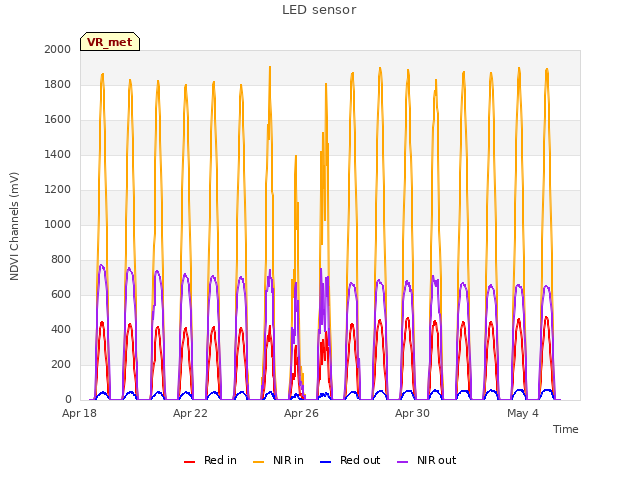Click the Apr 18 x-axis tick label
640x480 pixels.
click(79, 413)
